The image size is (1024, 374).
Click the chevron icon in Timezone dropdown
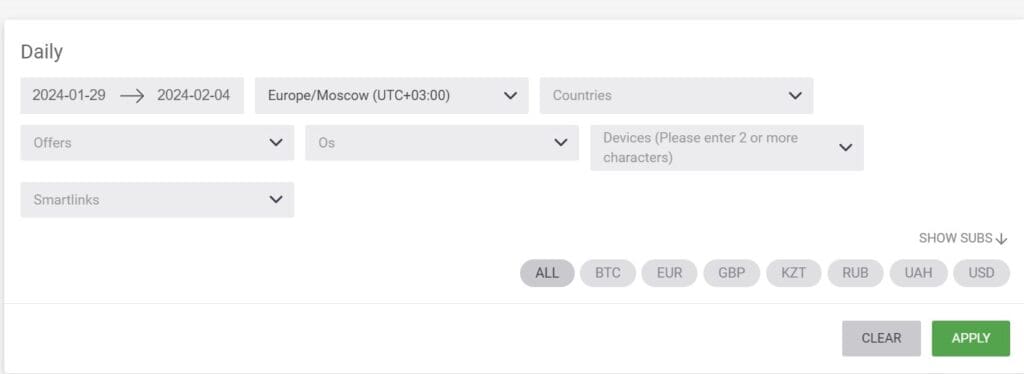point(510,96)
